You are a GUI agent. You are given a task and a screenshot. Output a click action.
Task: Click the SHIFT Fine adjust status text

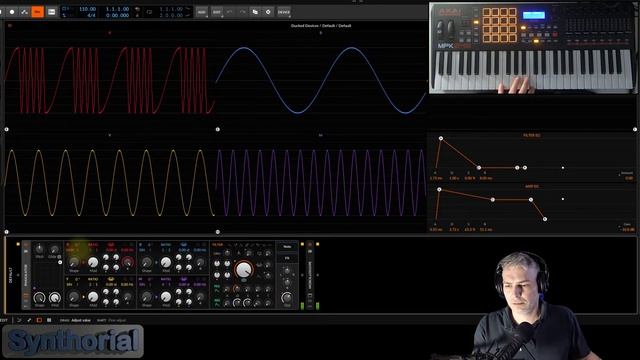pyautogui.click(x=111, y=320)
